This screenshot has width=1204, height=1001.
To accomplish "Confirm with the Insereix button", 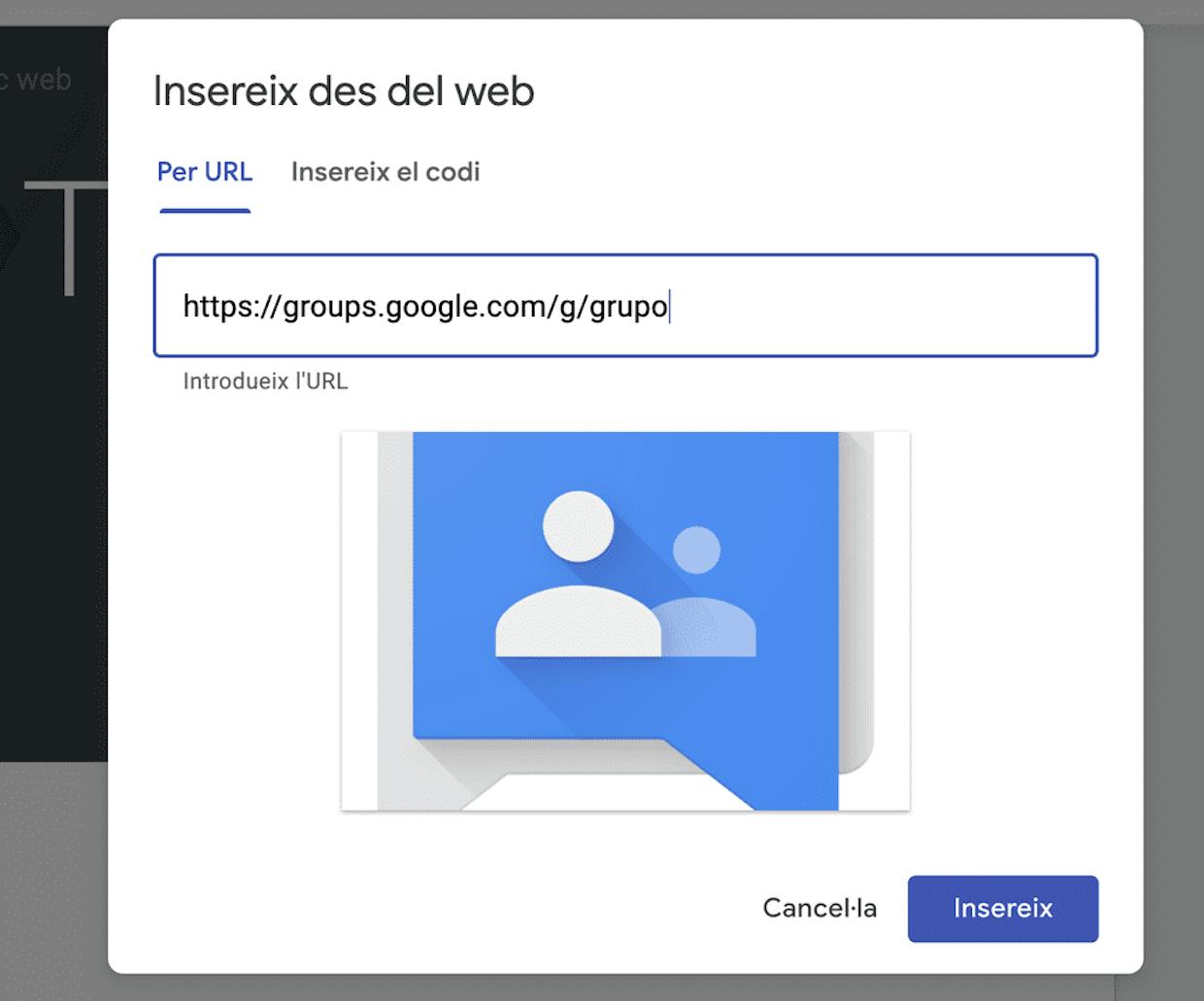I will [x=1003, y=908].
